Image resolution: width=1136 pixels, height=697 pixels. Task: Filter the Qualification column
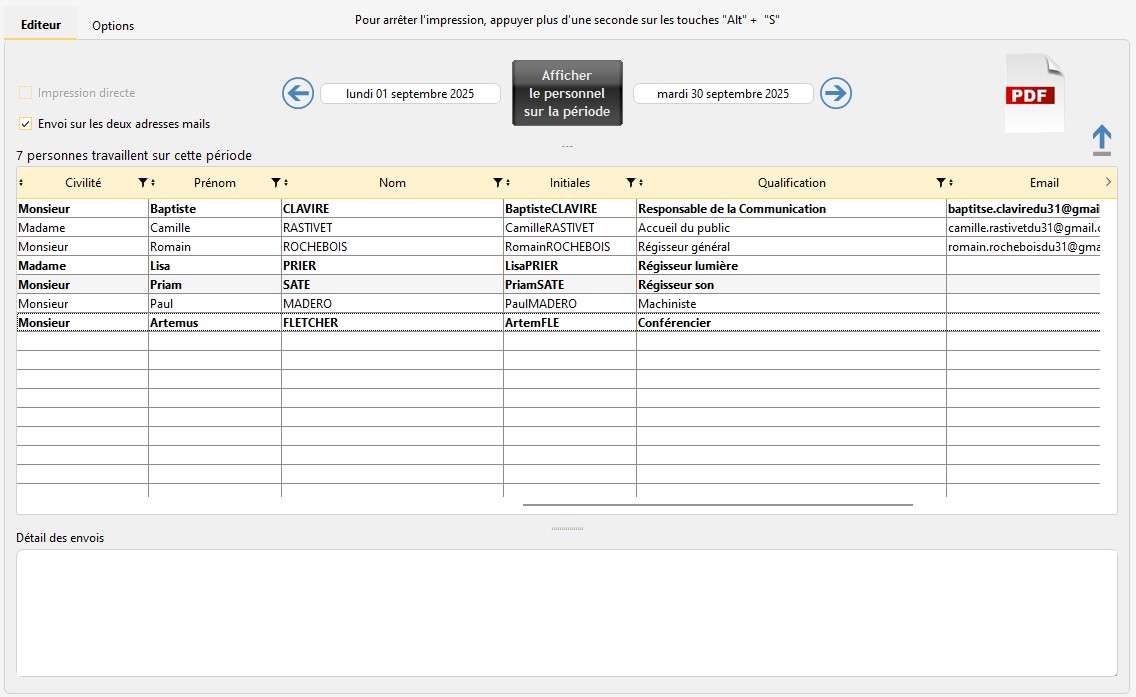coord(940,183)
